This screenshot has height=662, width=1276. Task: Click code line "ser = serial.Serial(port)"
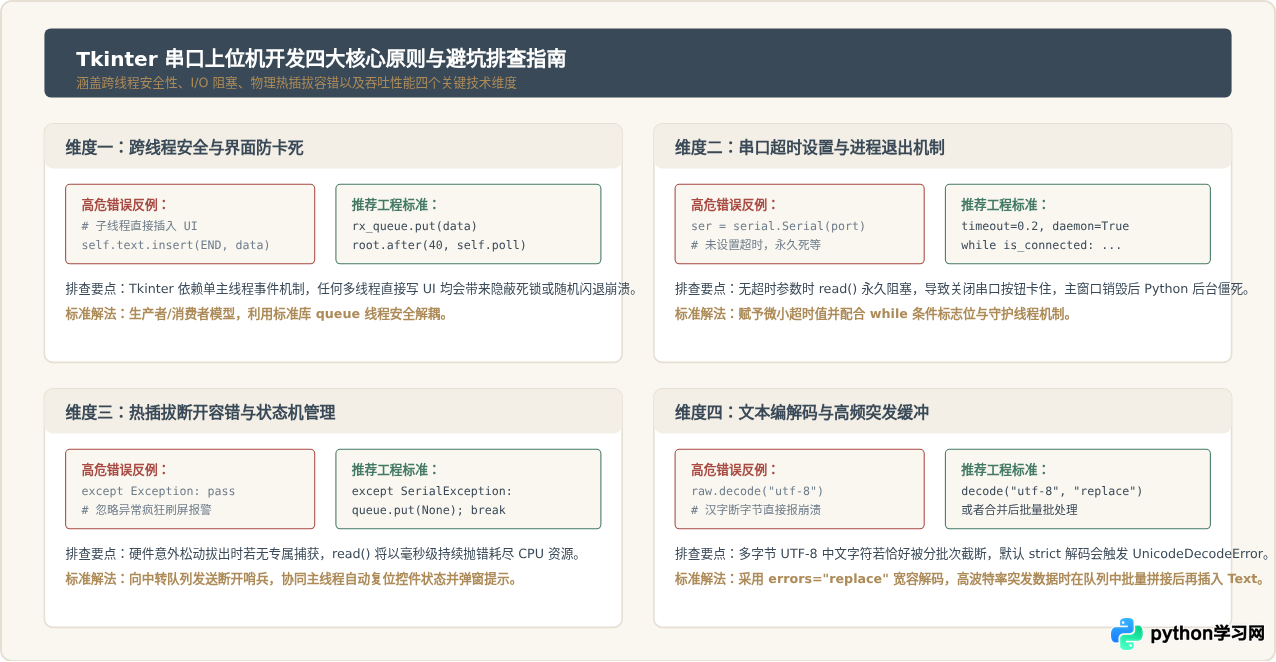point(778,226)
